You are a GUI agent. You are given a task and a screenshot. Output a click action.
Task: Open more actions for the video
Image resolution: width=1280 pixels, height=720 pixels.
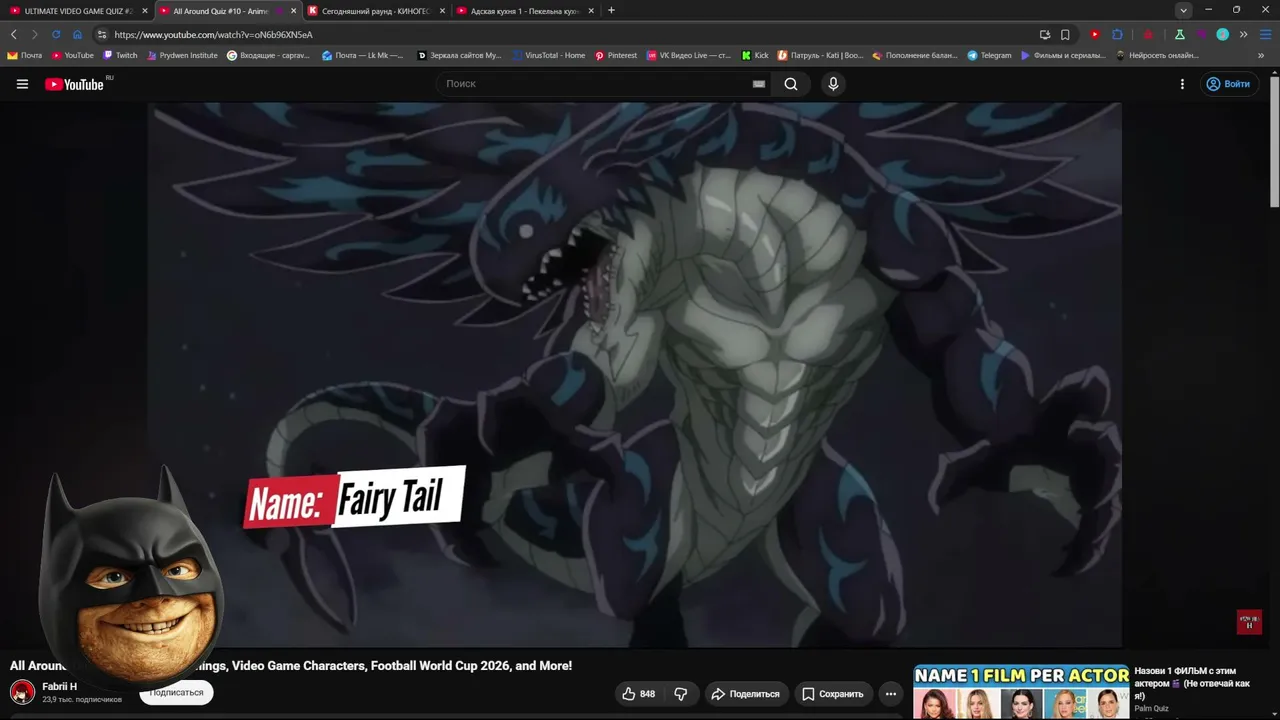click(x=891, y=694)
